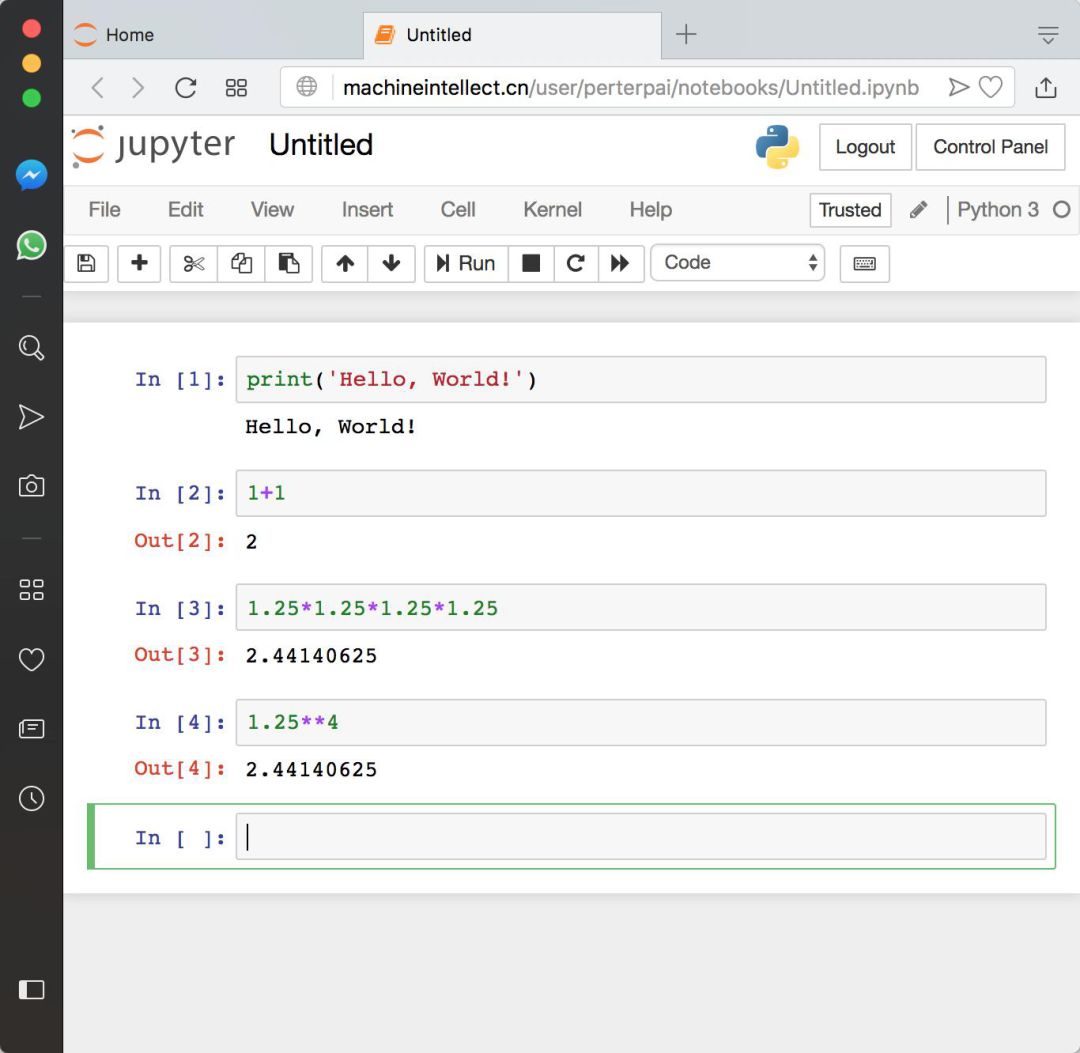Go back in browser history
This screenshot has height=1053, width=1080.
(x=98, y=87)
